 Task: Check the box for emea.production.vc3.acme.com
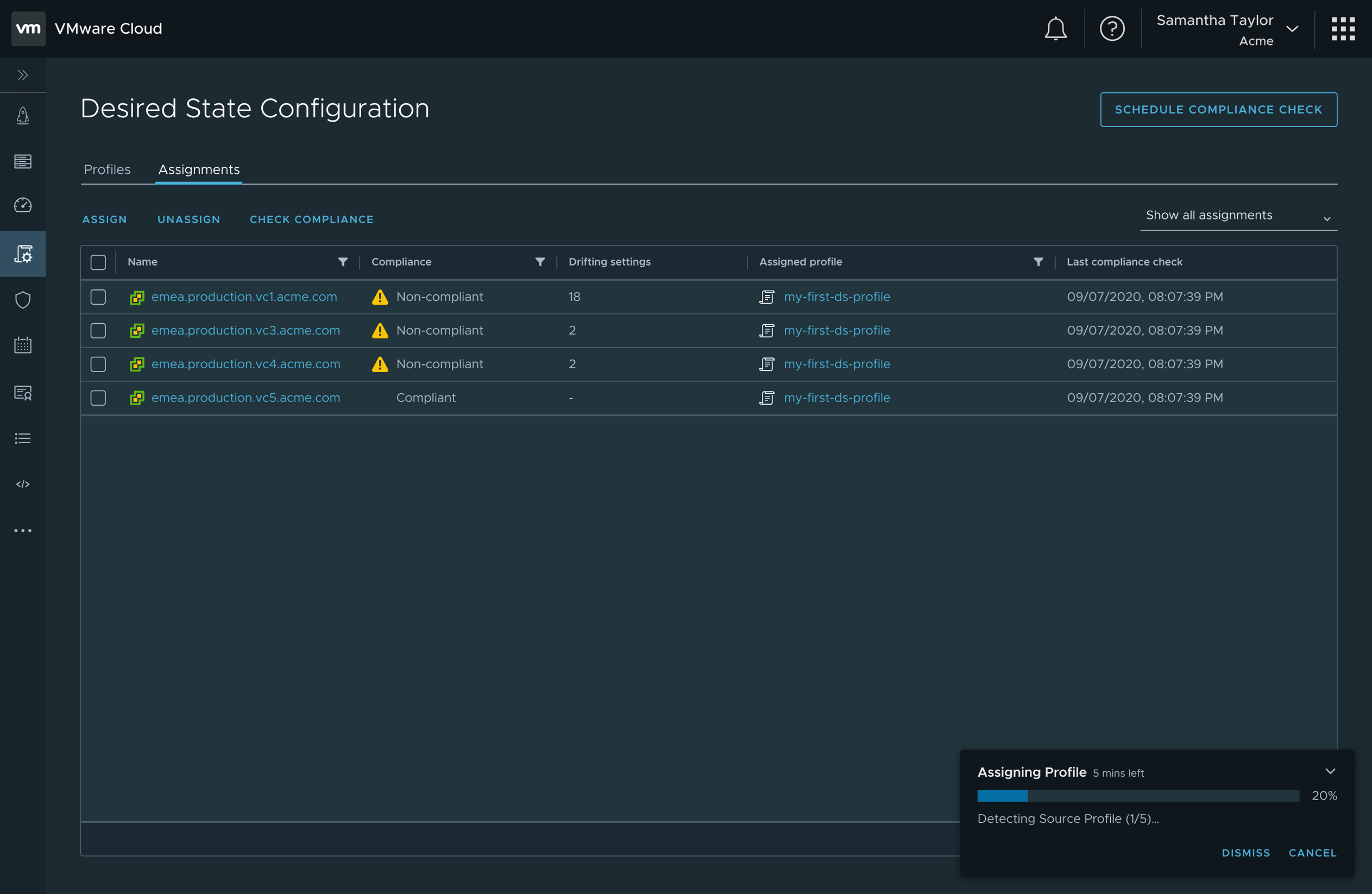click(98, 330)
